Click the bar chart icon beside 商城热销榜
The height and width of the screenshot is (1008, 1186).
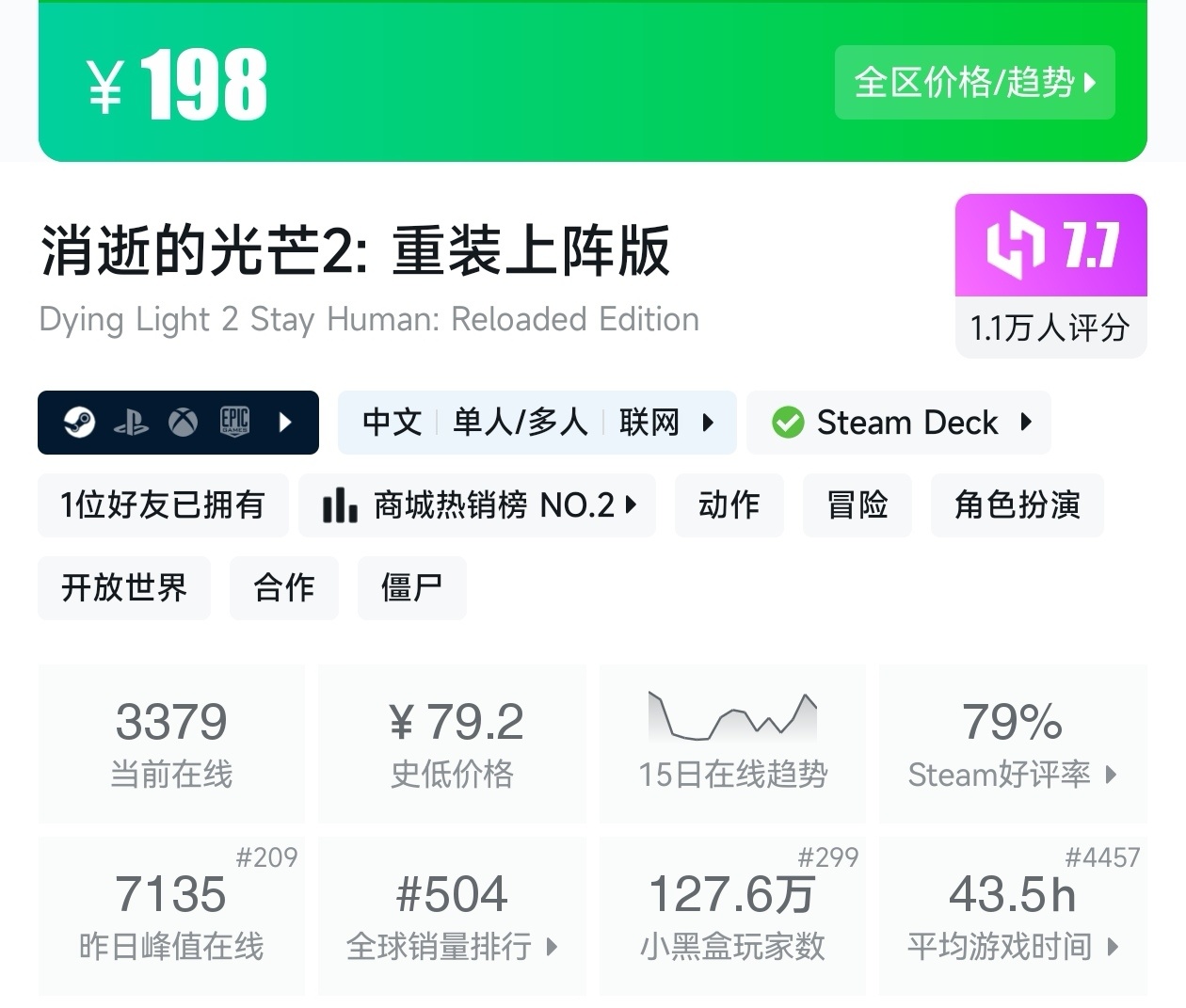340,505
